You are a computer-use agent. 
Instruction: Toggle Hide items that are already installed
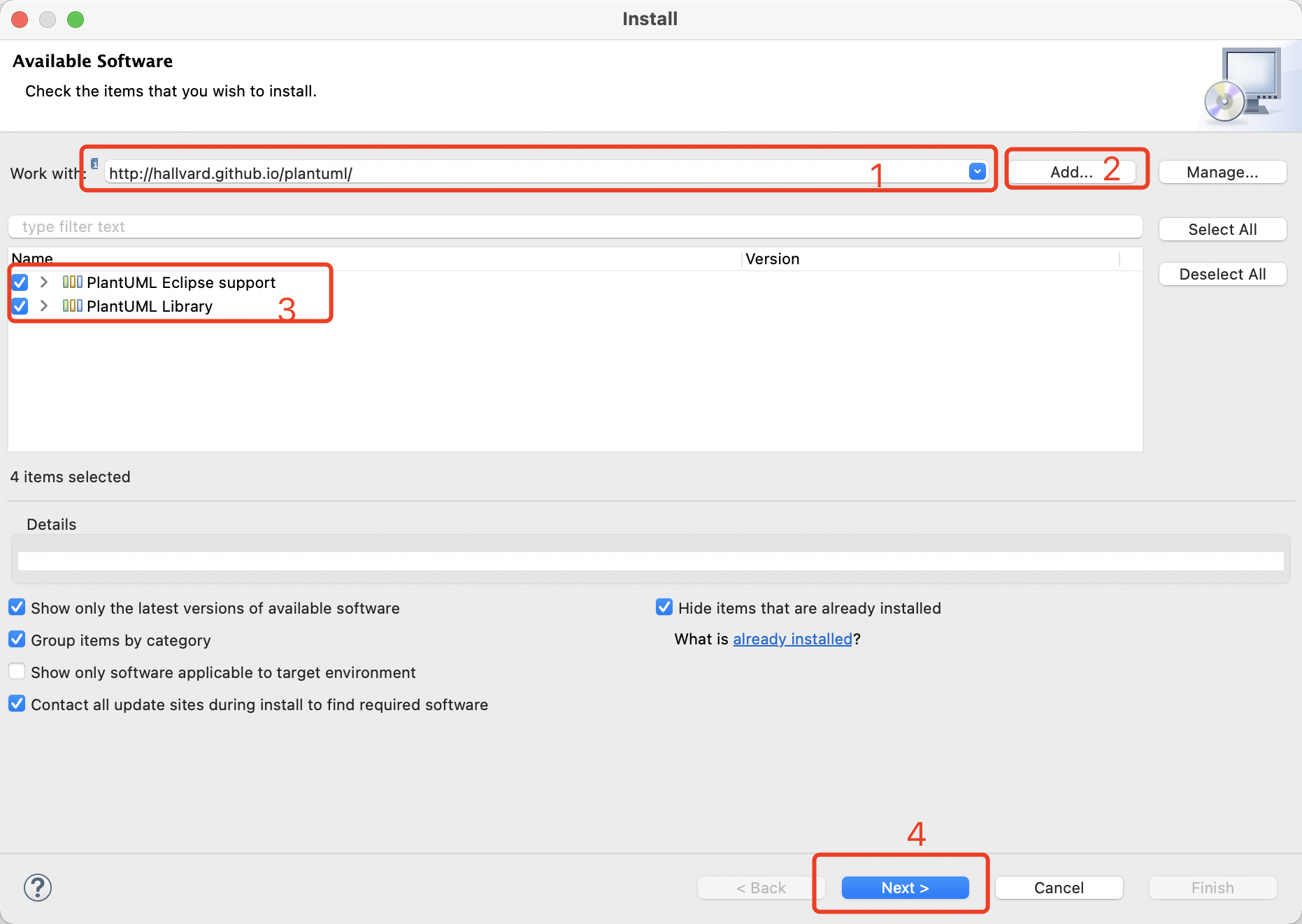click(x=664, y=607)
